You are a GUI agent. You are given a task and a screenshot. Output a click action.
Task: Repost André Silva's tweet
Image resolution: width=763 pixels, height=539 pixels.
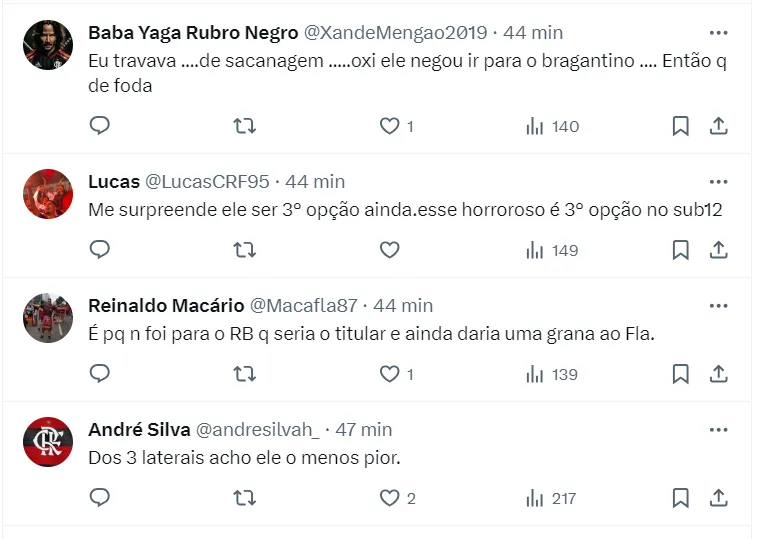[244, 498]
